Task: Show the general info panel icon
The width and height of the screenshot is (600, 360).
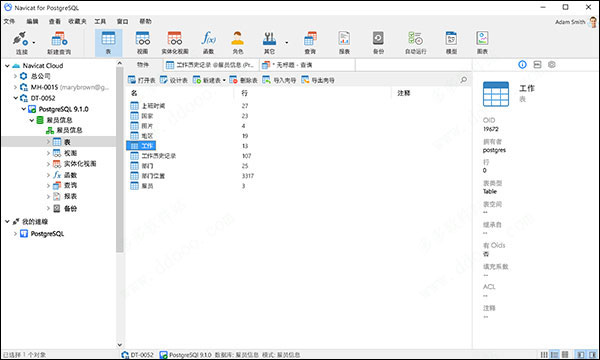Action: [522, 65]
